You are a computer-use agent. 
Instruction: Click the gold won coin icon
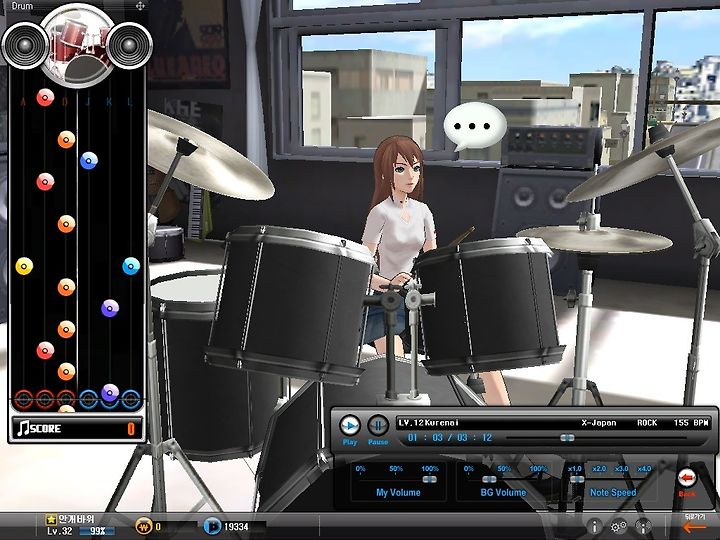[143, 526]
